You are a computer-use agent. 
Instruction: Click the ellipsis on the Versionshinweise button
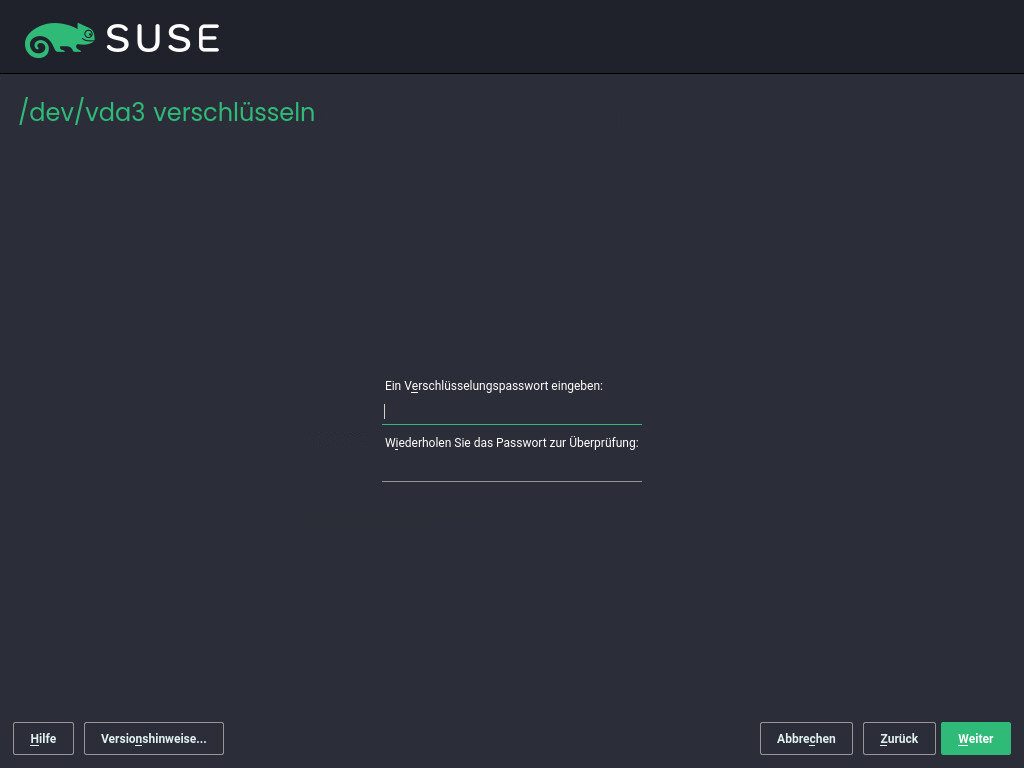pyautogui.click(x=201, y=740)
